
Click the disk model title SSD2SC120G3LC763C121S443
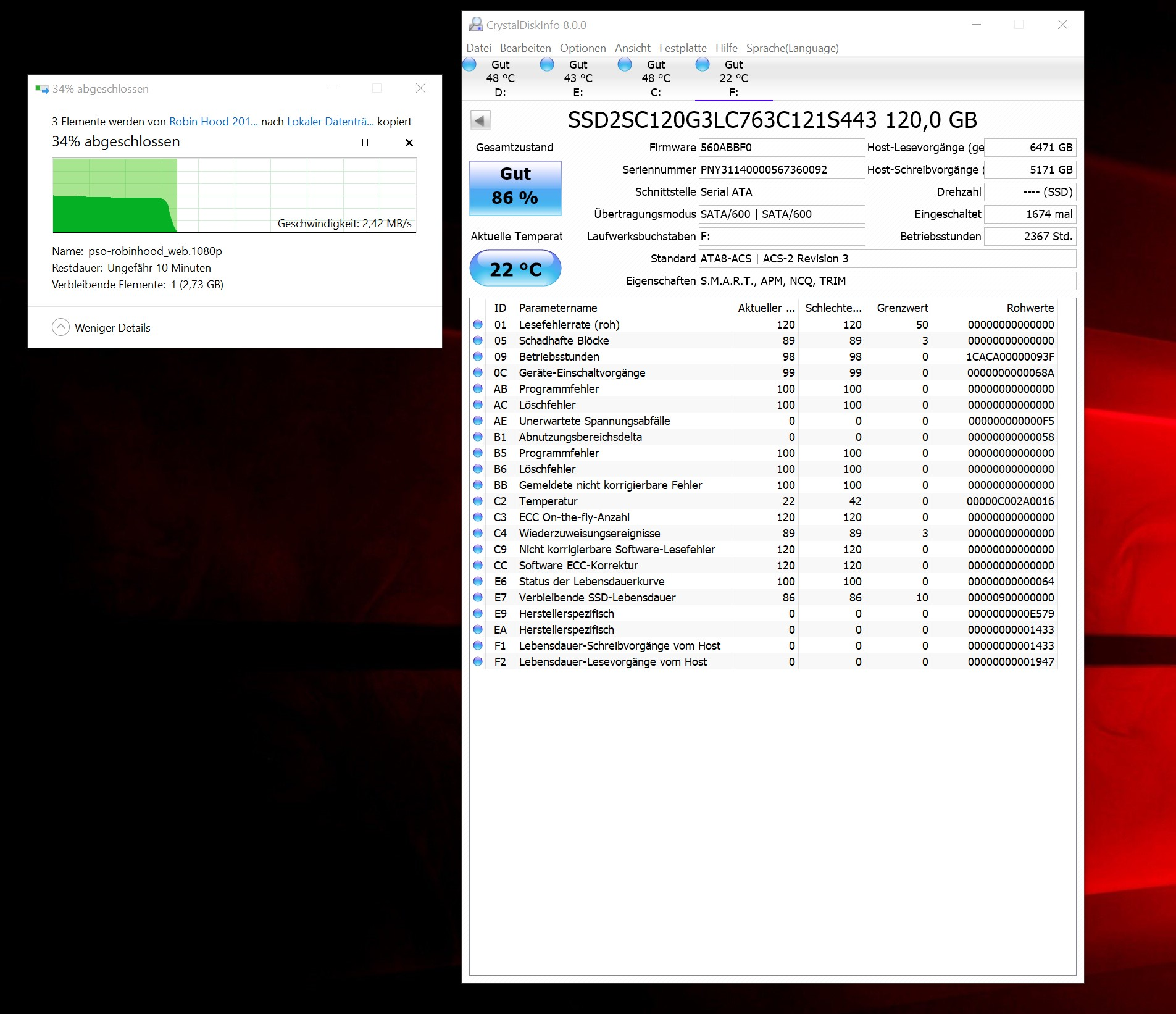[722, 120]
